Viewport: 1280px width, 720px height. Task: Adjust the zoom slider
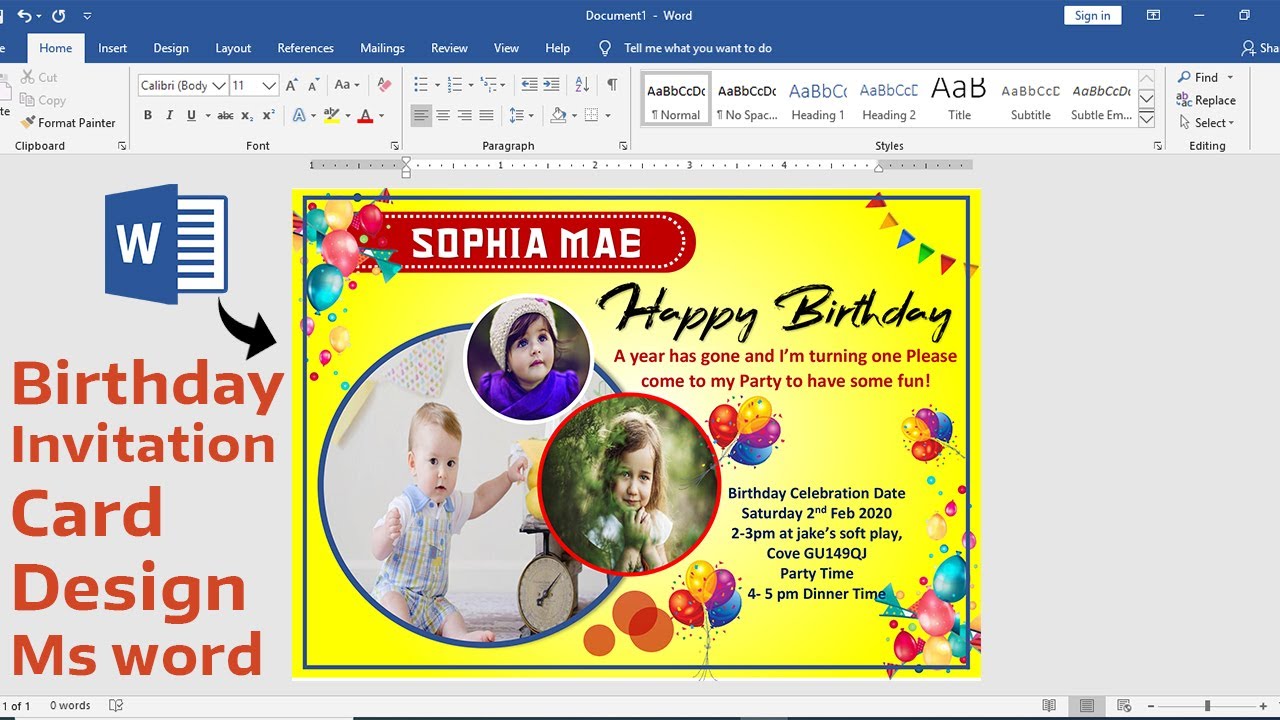click(x=1207, y=706)
